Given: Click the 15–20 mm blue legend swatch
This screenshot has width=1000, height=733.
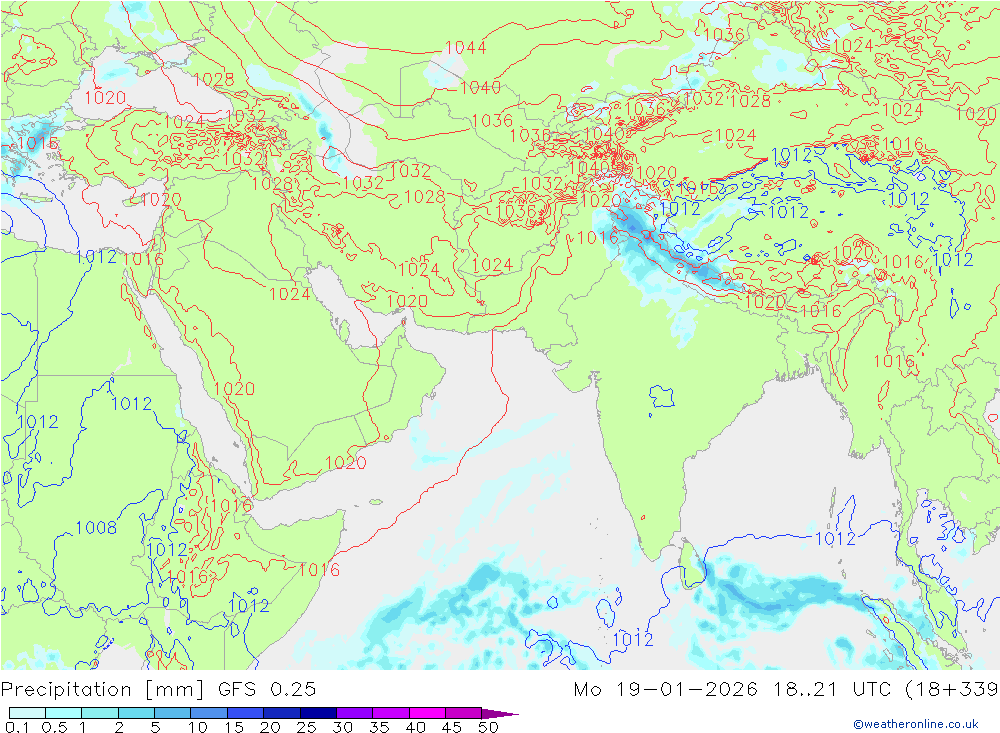Looking at the screenshot, I should [245, 713].
